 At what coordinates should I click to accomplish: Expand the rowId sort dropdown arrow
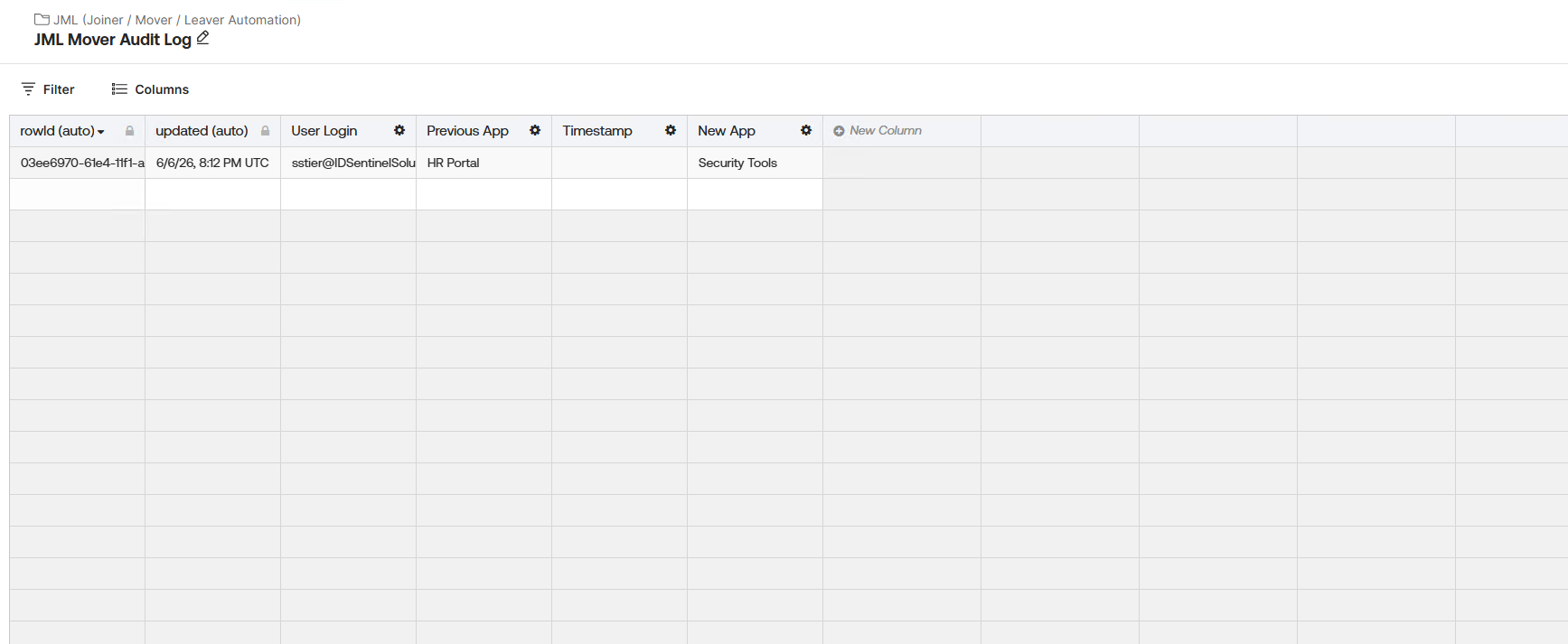tap(101, 132)
